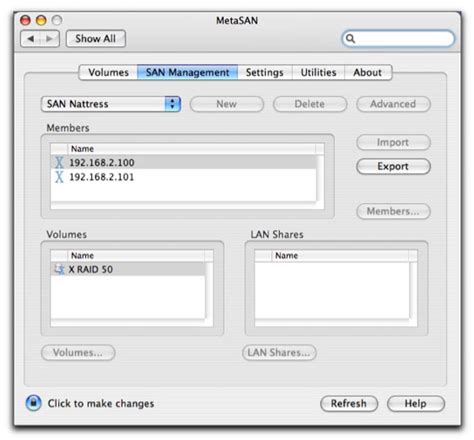
Task: Switch to the Utilities tab
Action: coord(318,72)
